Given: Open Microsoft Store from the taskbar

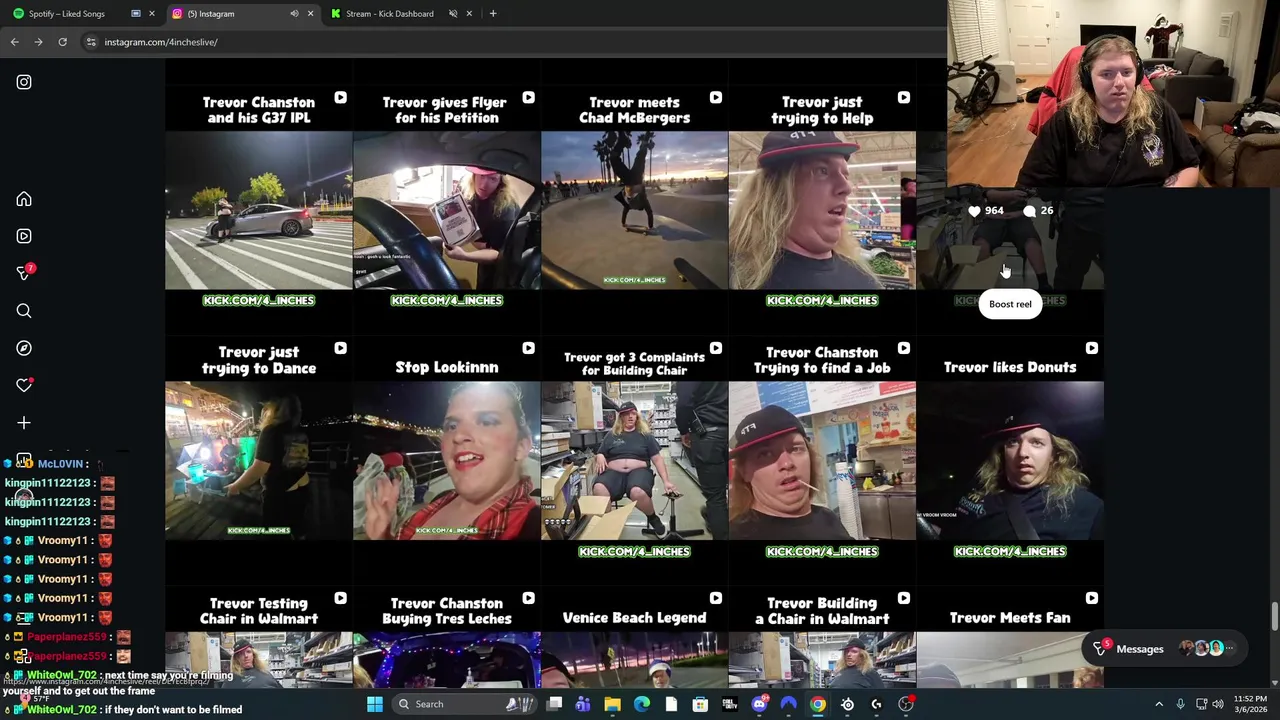Looking at the screenshot, I should coord(700,704).
